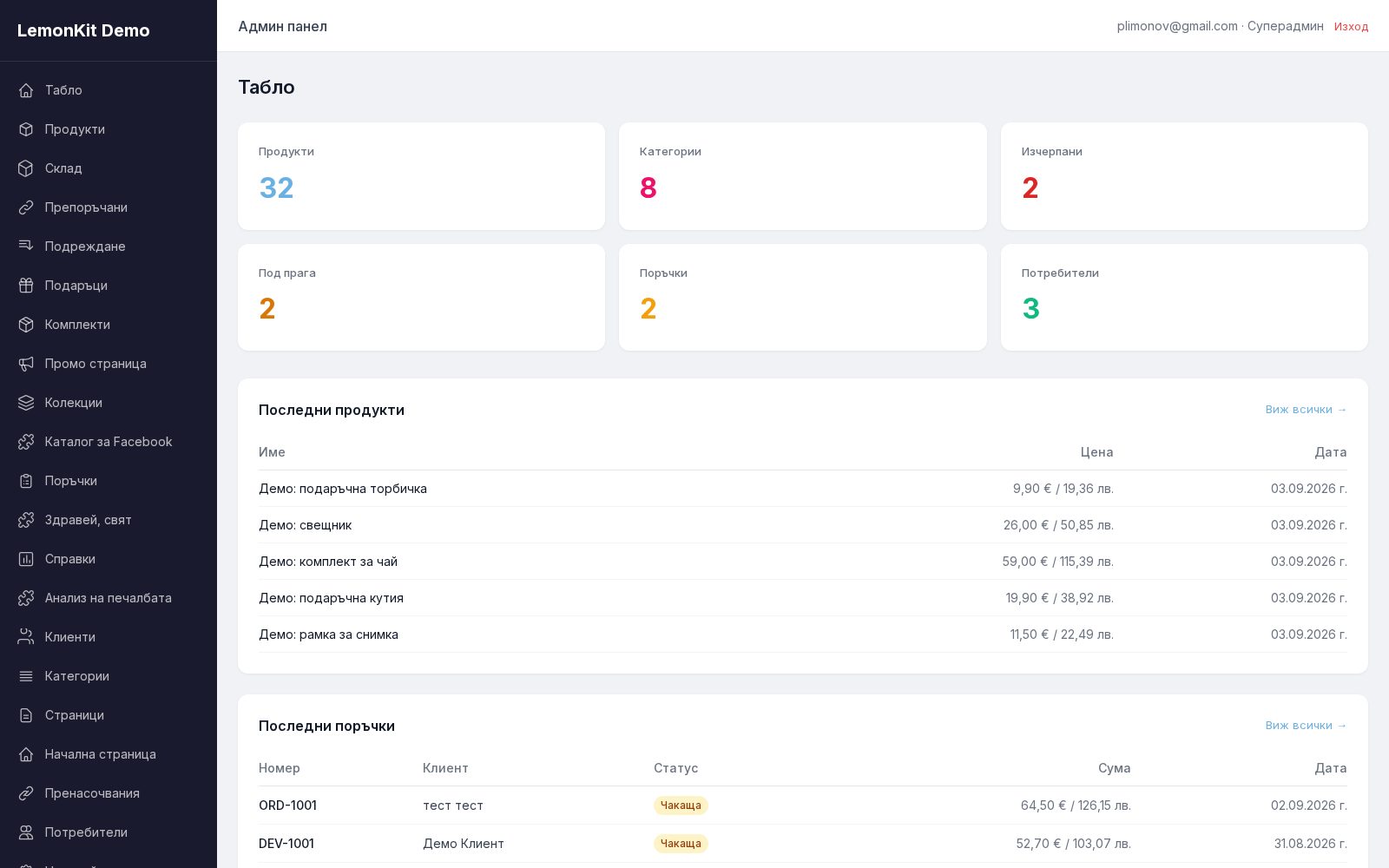Image resolution: width=1389 pixels, height=868 pixels.
Task: Click the price 59,00 € / 115,39 лв.
Action: pyautogui.click(x=1058, y=562)
